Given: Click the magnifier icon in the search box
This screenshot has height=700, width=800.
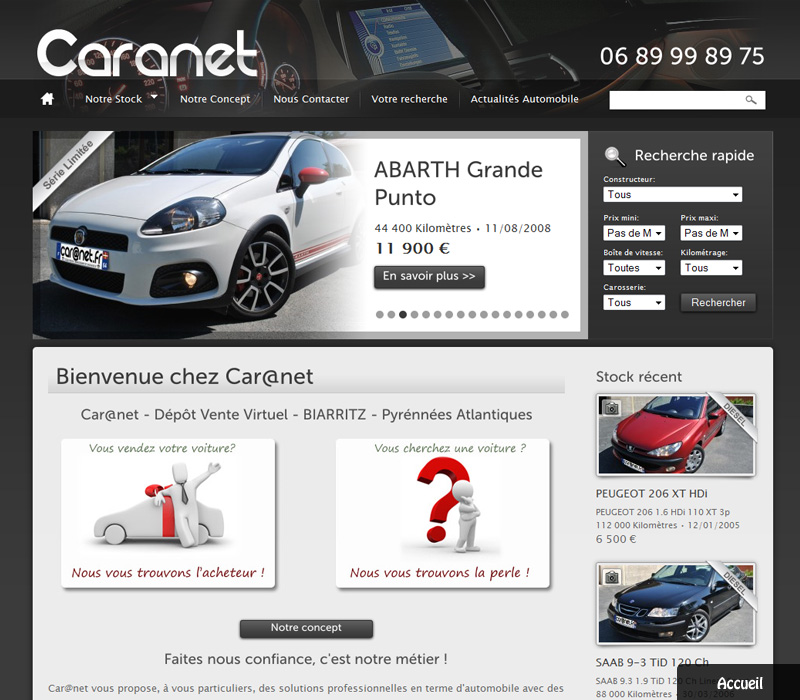Looking at the screenshot, I should pos(751,100).
